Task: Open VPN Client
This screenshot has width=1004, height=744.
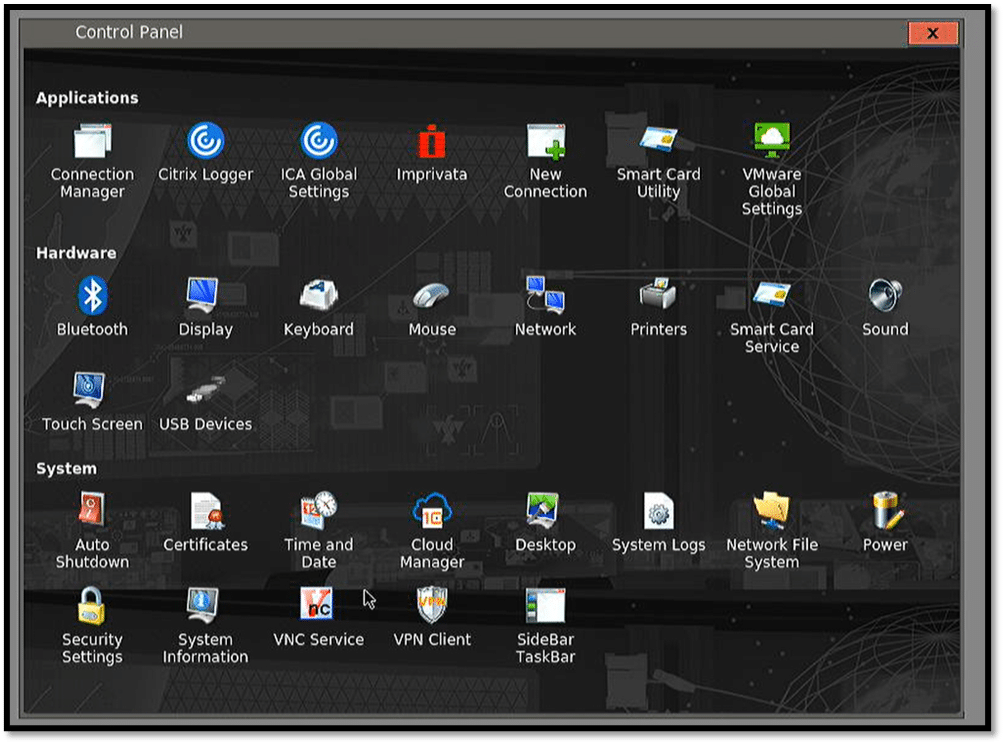Action: pyautogui.click(x=432, y=617)
